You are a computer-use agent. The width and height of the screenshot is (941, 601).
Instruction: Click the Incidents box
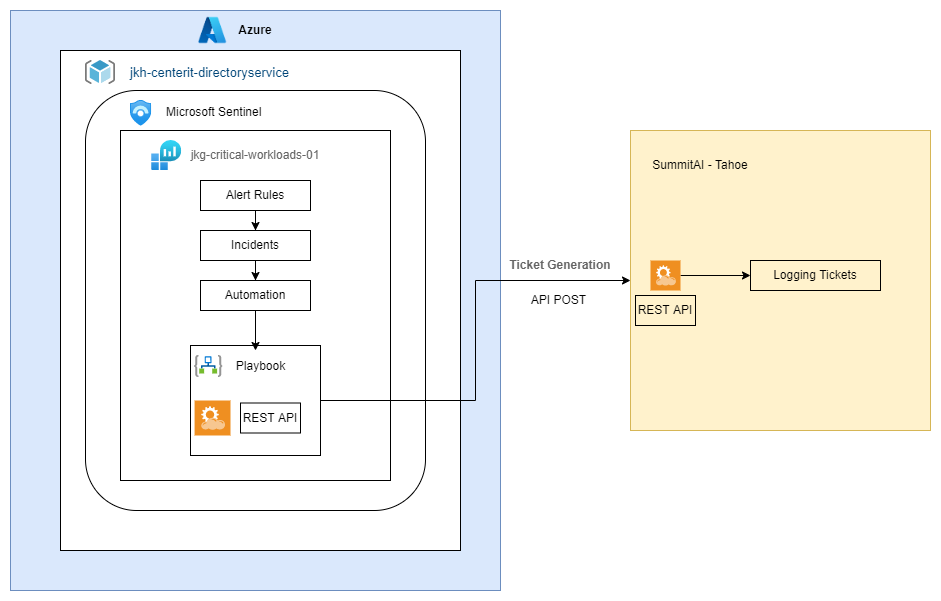[256, 246]
